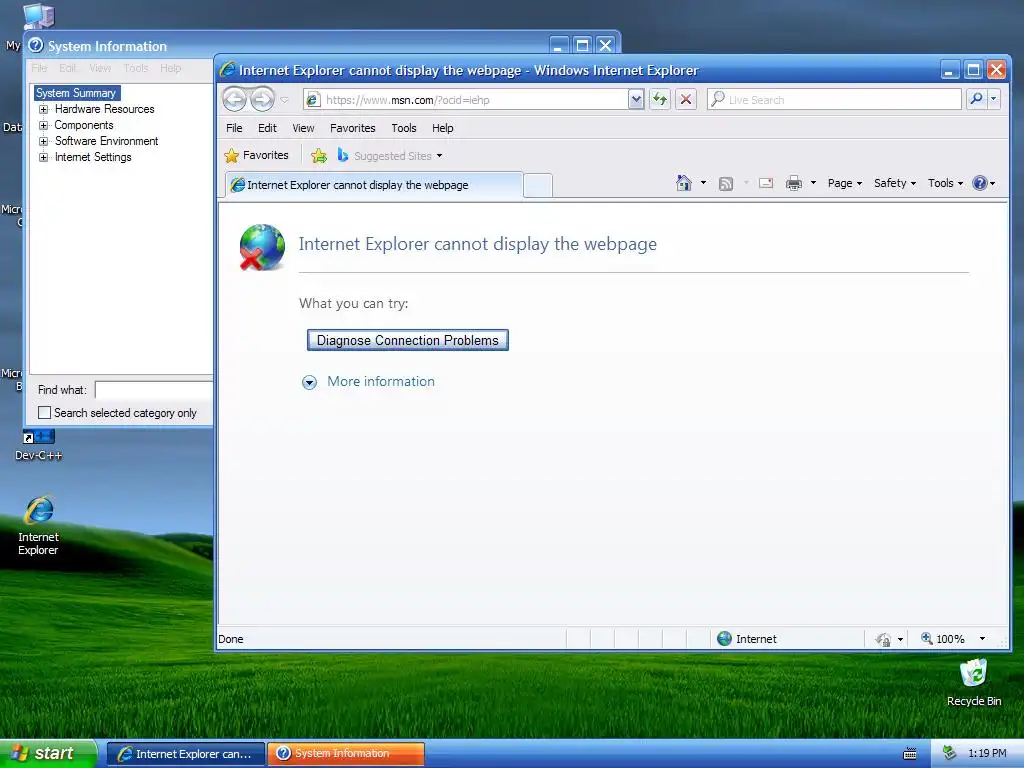
Task: Click Find what field in System Information
Action: pos(154,390)
